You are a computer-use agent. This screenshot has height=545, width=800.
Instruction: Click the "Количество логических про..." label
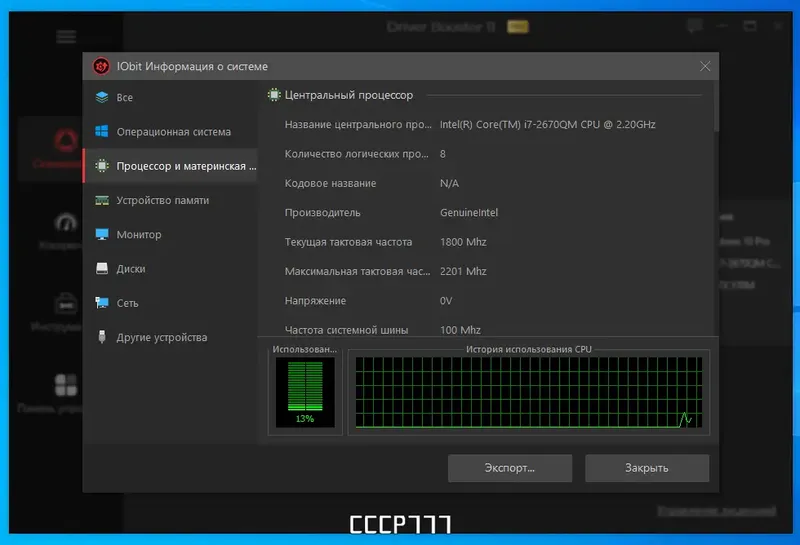point(356,154)
